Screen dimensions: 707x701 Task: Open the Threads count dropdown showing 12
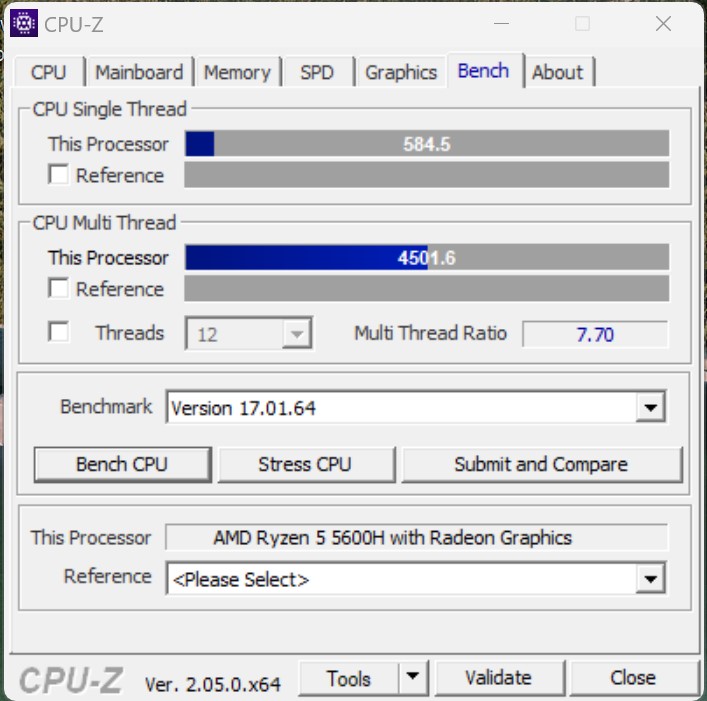(248, 333)
